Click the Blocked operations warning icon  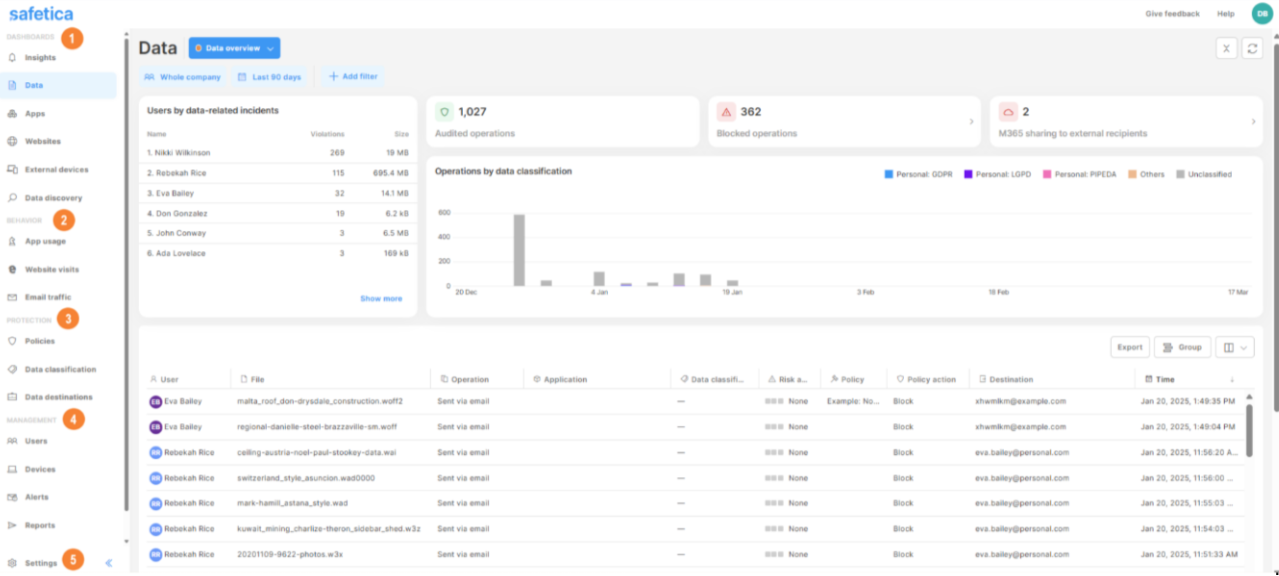coord(726,112)
